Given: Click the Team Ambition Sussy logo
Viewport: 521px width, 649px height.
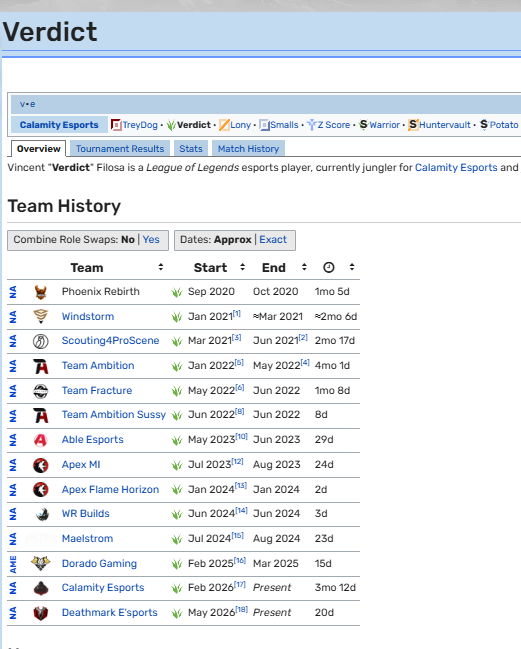Looking at the screenshot, I should point(41,415).
